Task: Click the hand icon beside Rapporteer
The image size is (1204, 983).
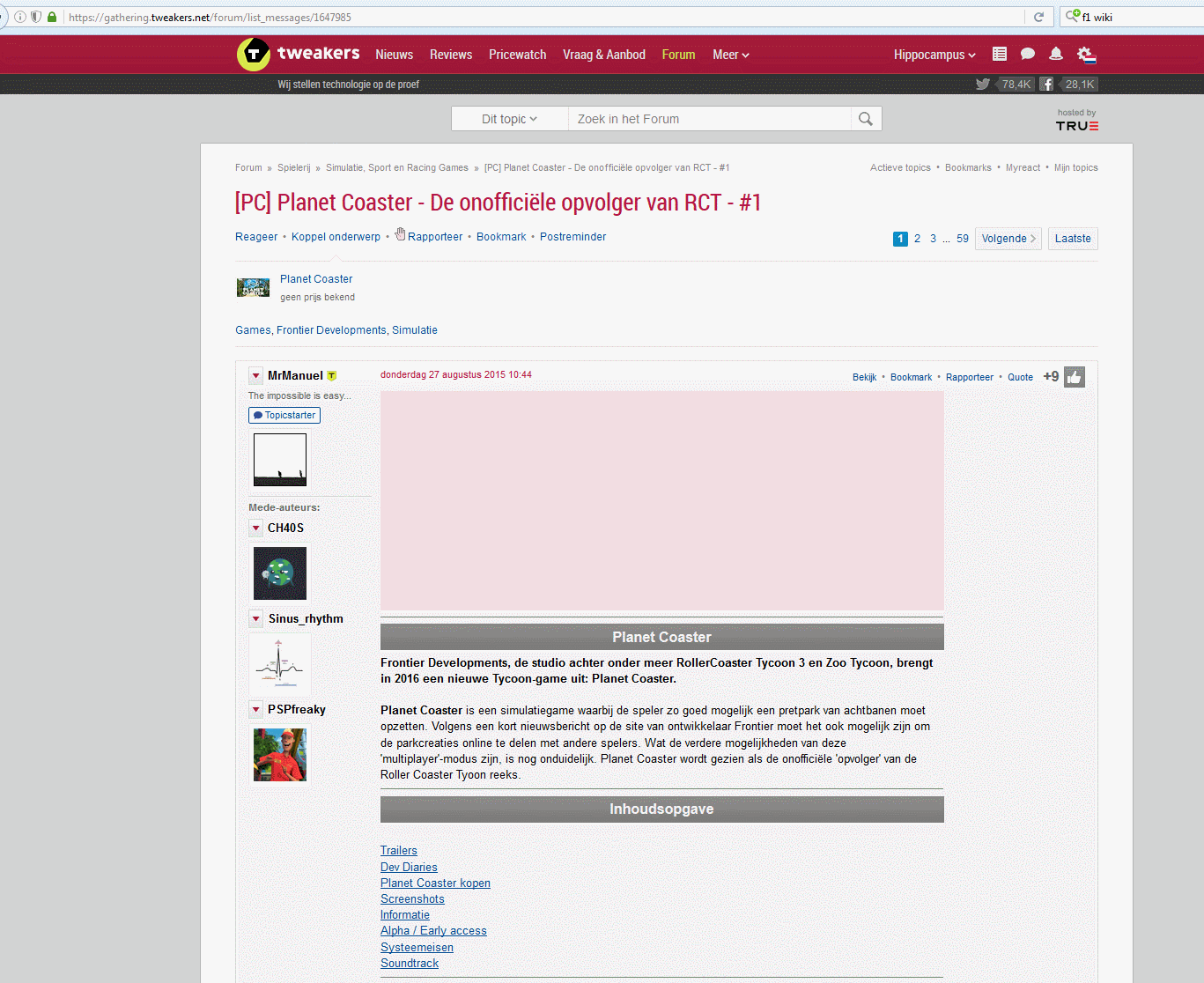Action: click(400, 234)
